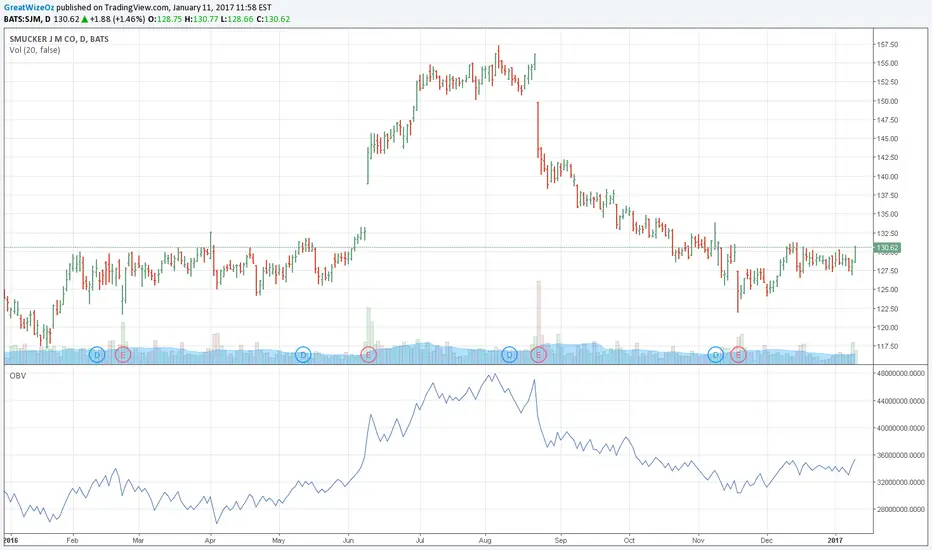932x550 pixels.
Task: Click the Mar label on time axis
Action: 138,540
